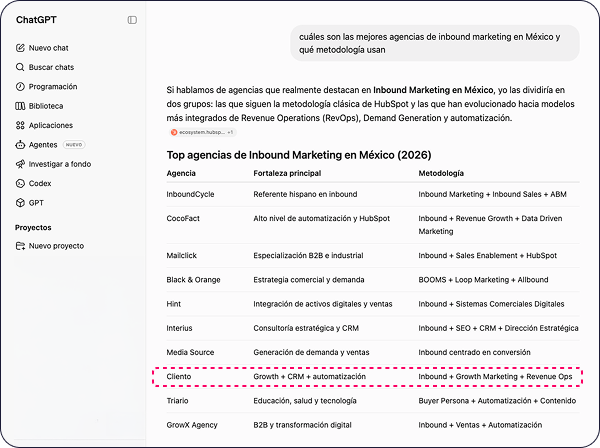The image size is (600, 448).
Task: Open GPT from the sidebar
Action: click(29, 203)
